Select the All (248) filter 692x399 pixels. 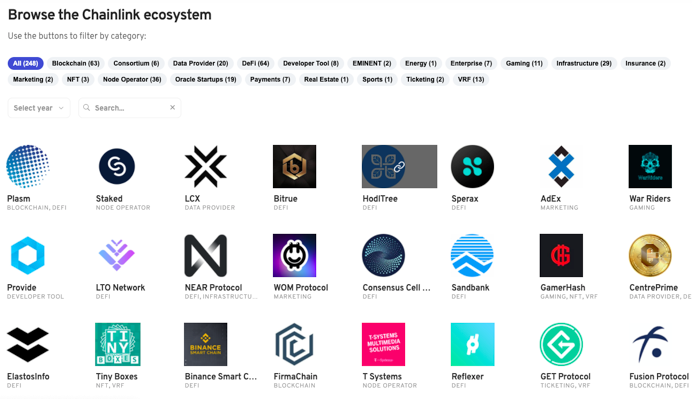(x=26, y=64)
